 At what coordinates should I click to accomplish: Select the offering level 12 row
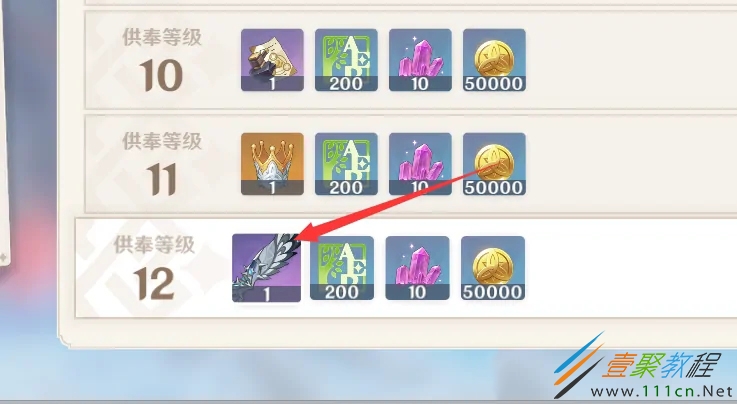(x=406, y=268)
